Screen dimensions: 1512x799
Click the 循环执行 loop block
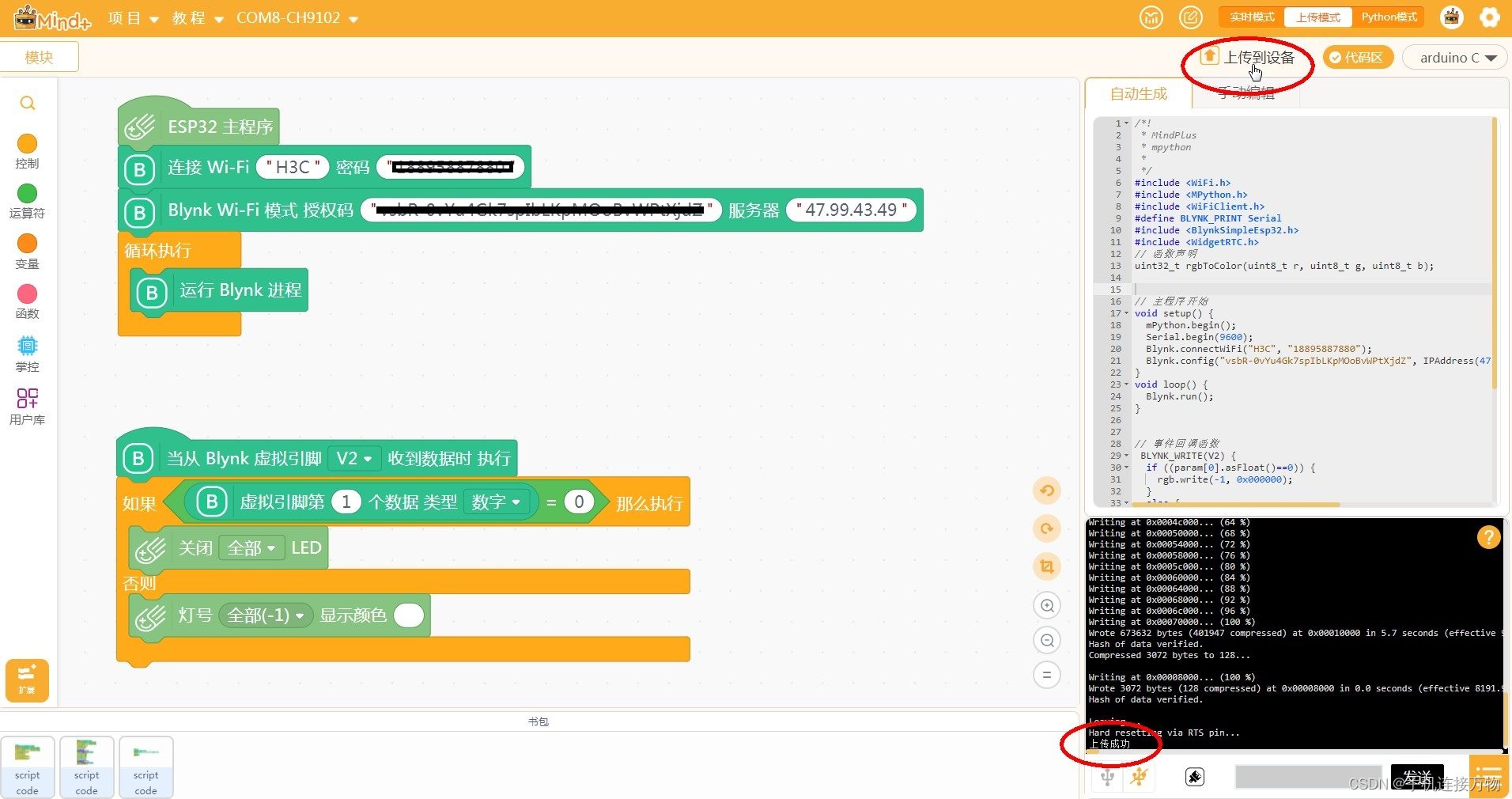[x=158, y=251]
